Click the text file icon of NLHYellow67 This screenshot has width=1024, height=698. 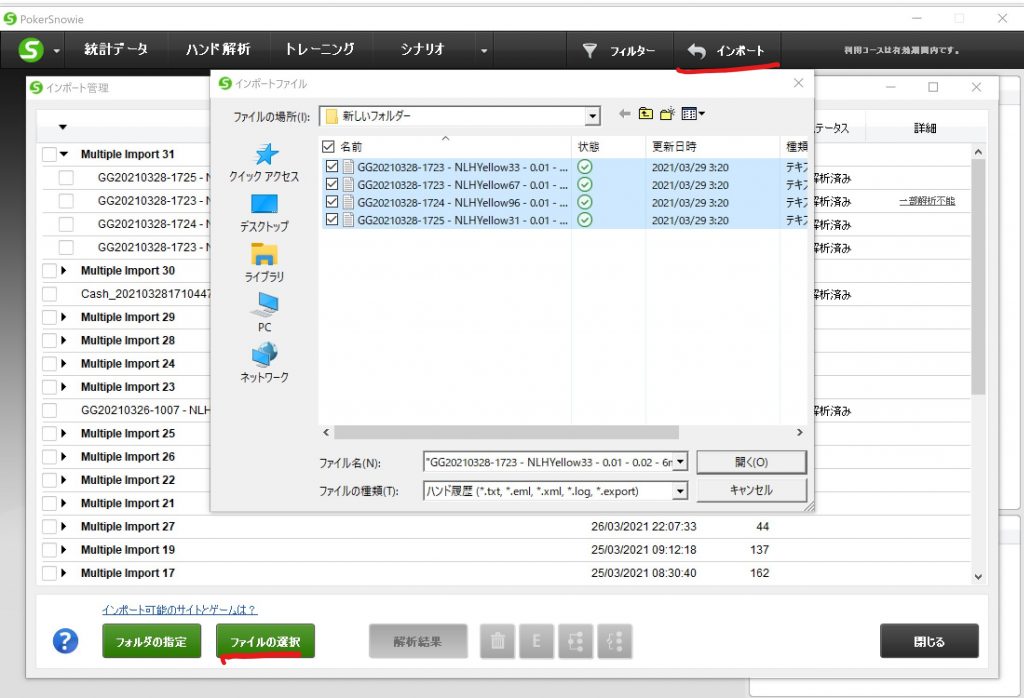tap(348, 185)
